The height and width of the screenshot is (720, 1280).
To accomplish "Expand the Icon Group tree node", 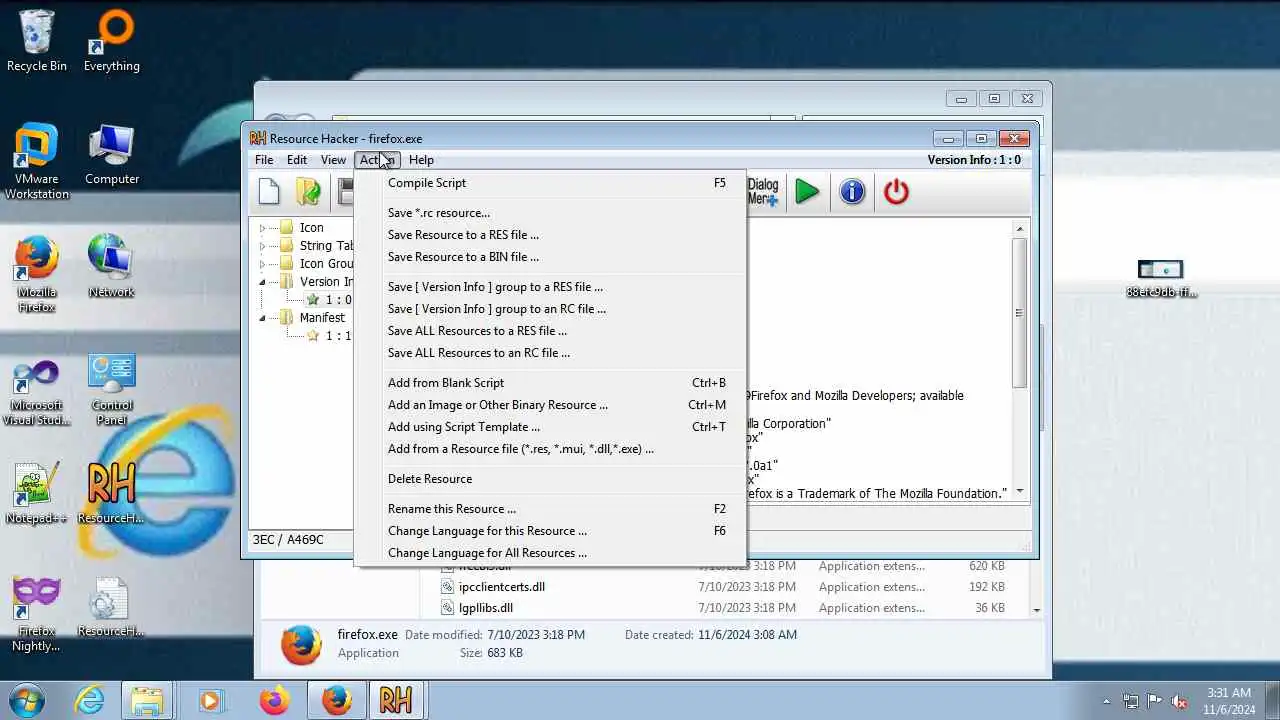I will pyautogui.click(x=263, y=264).
